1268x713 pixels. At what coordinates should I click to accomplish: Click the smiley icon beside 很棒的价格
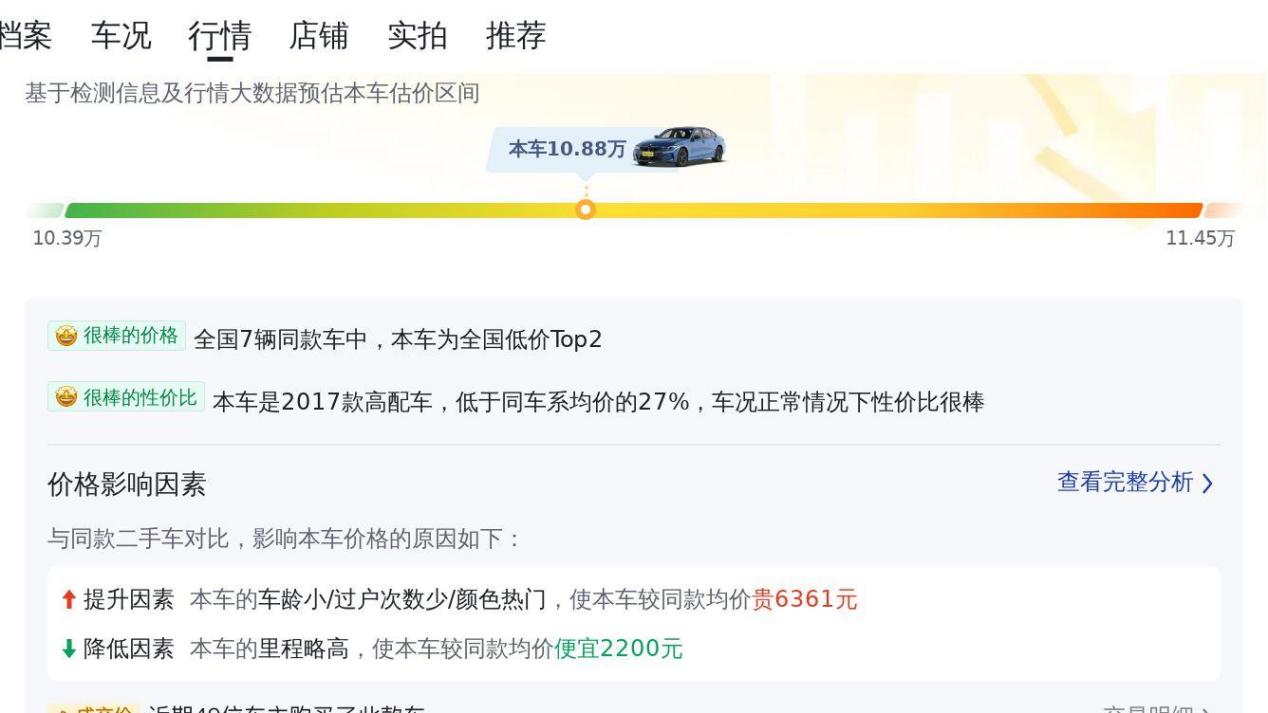(x=67, y=337)
